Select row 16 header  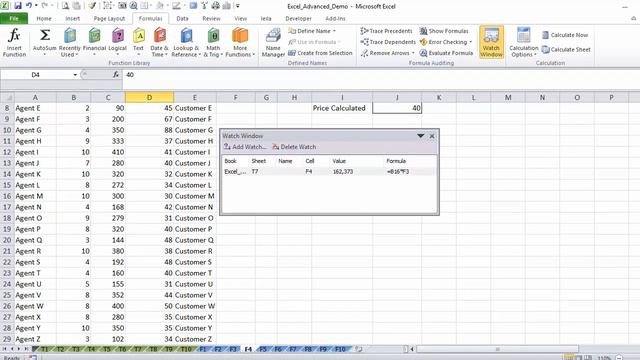(x=7, y=196)
